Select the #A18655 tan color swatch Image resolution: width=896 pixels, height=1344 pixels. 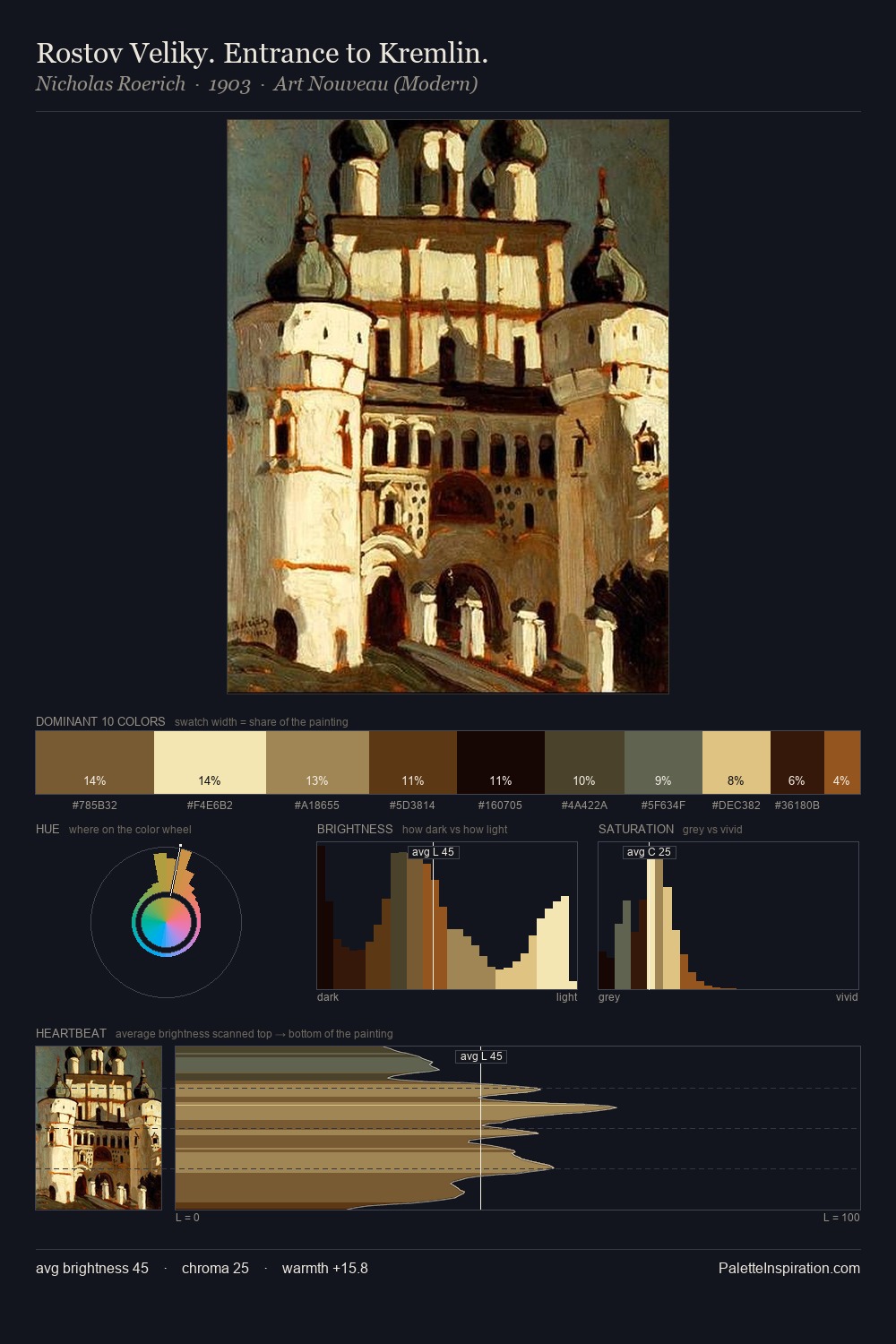317,762
